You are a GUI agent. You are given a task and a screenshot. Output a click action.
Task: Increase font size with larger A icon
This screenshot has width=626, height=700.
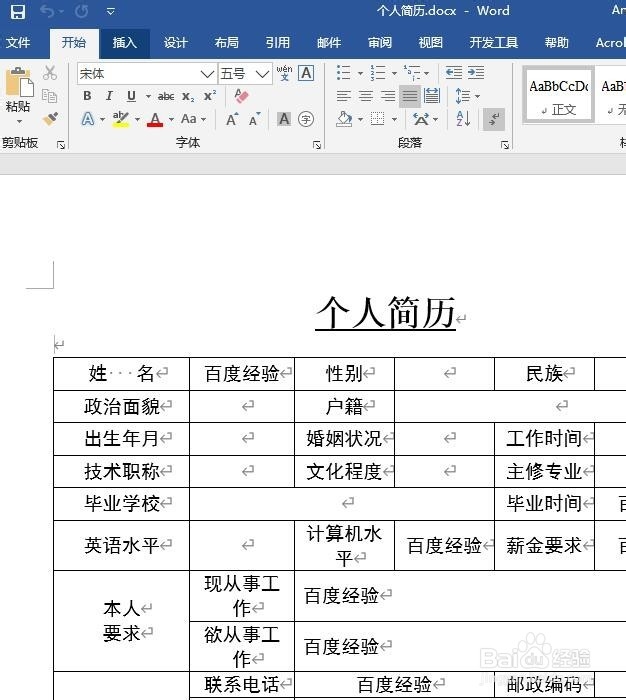click(232, 119)
